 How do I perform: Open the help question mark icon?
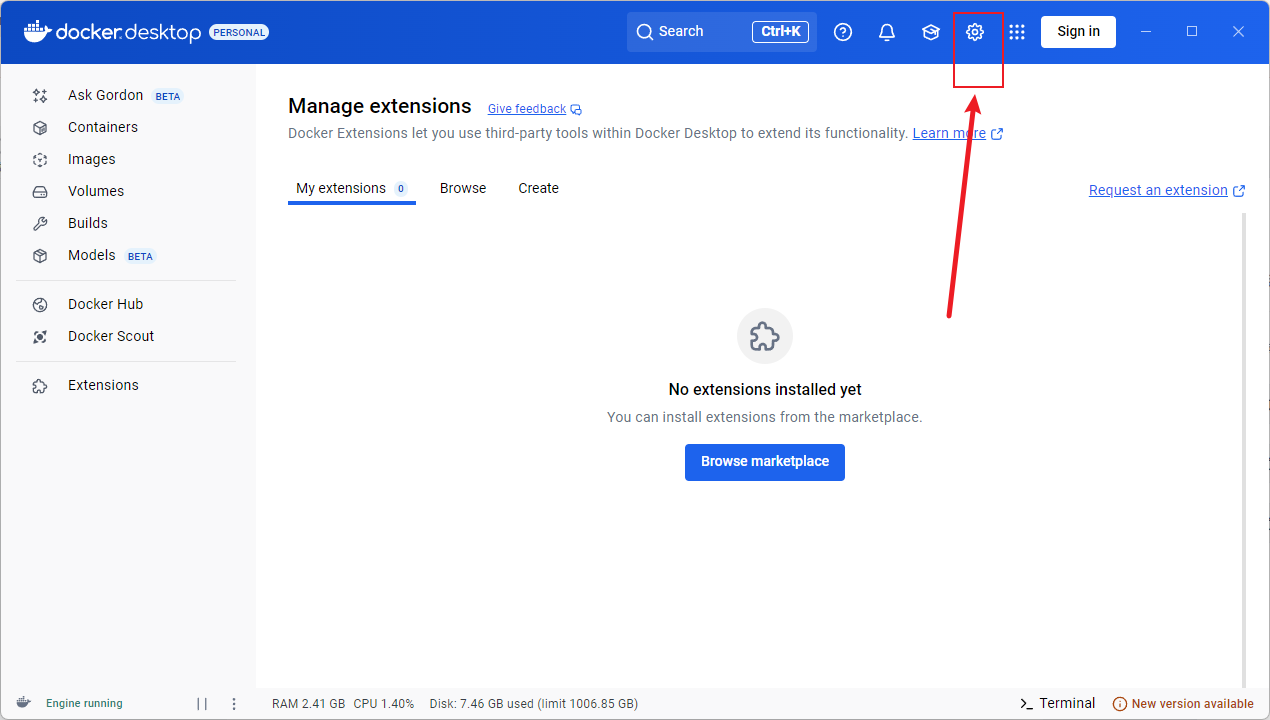[843, 32]
